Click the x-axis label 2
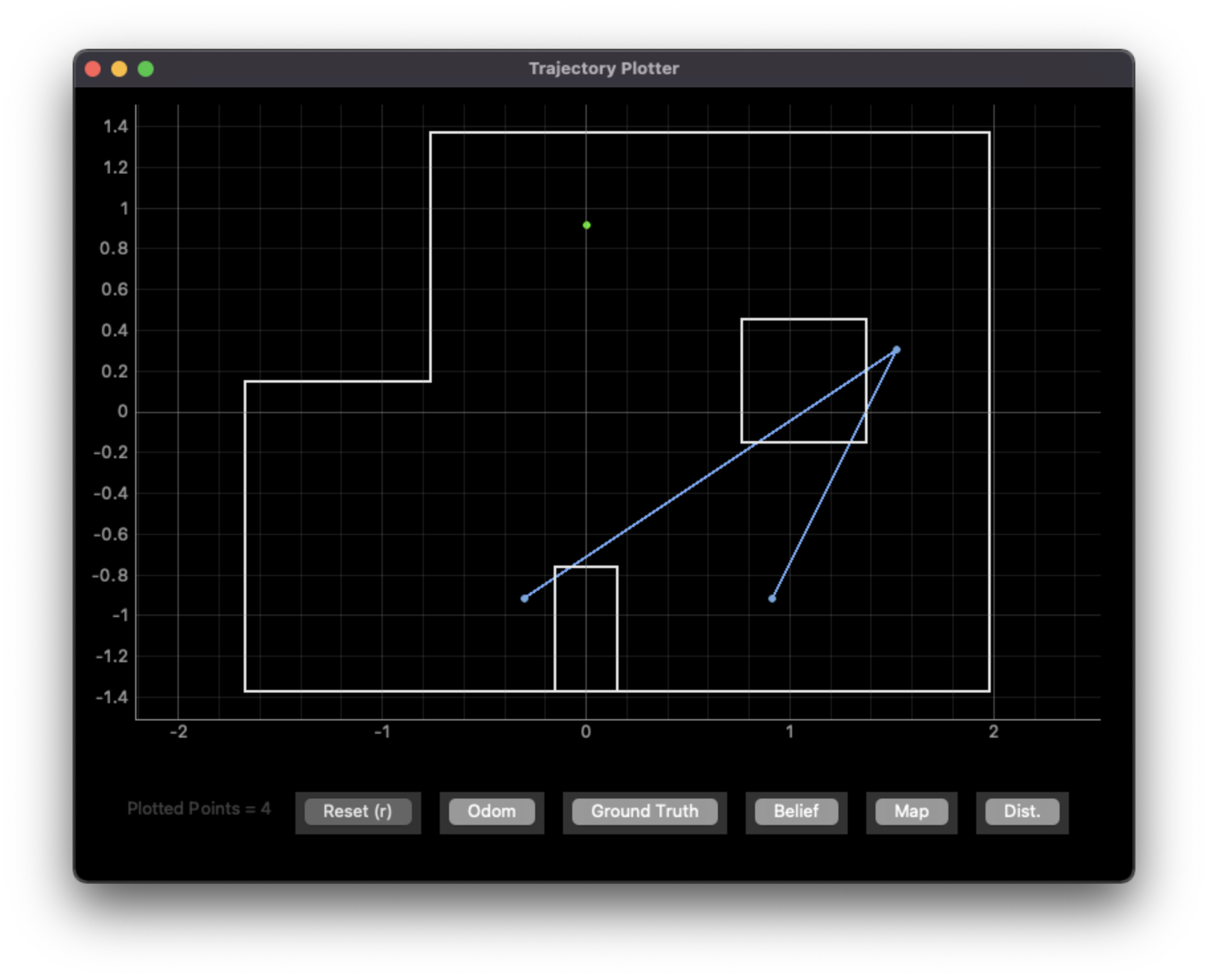 993,732
